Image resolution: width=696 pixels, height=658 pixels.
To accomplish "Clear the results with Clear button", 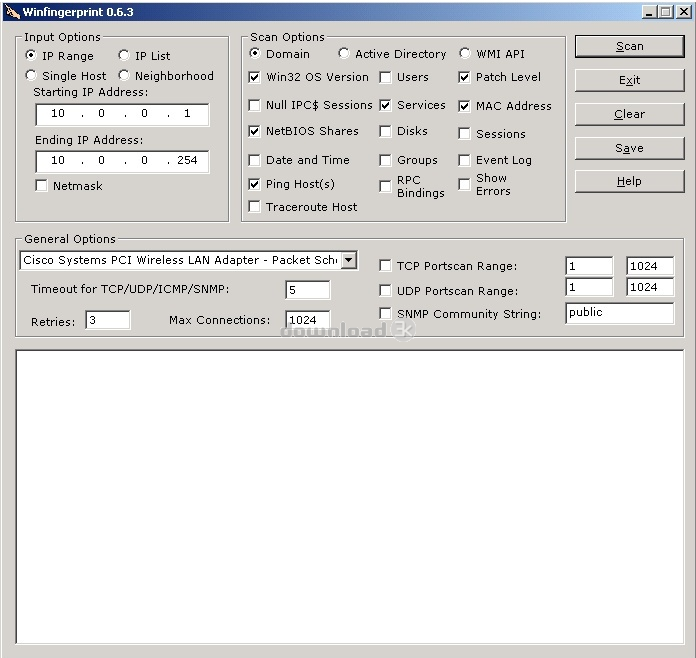I will (x=629, y=114).
